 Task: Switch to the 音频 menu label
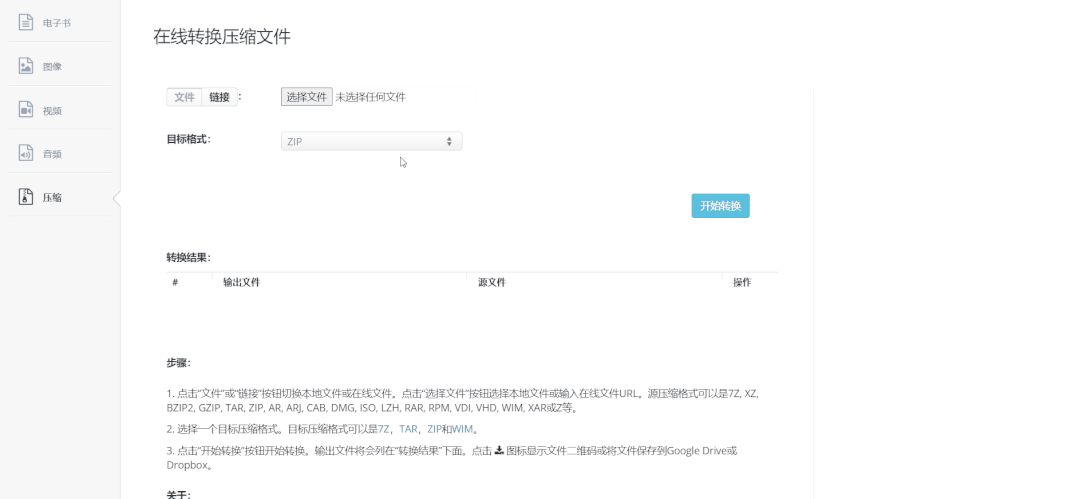(x=52, y=154)
